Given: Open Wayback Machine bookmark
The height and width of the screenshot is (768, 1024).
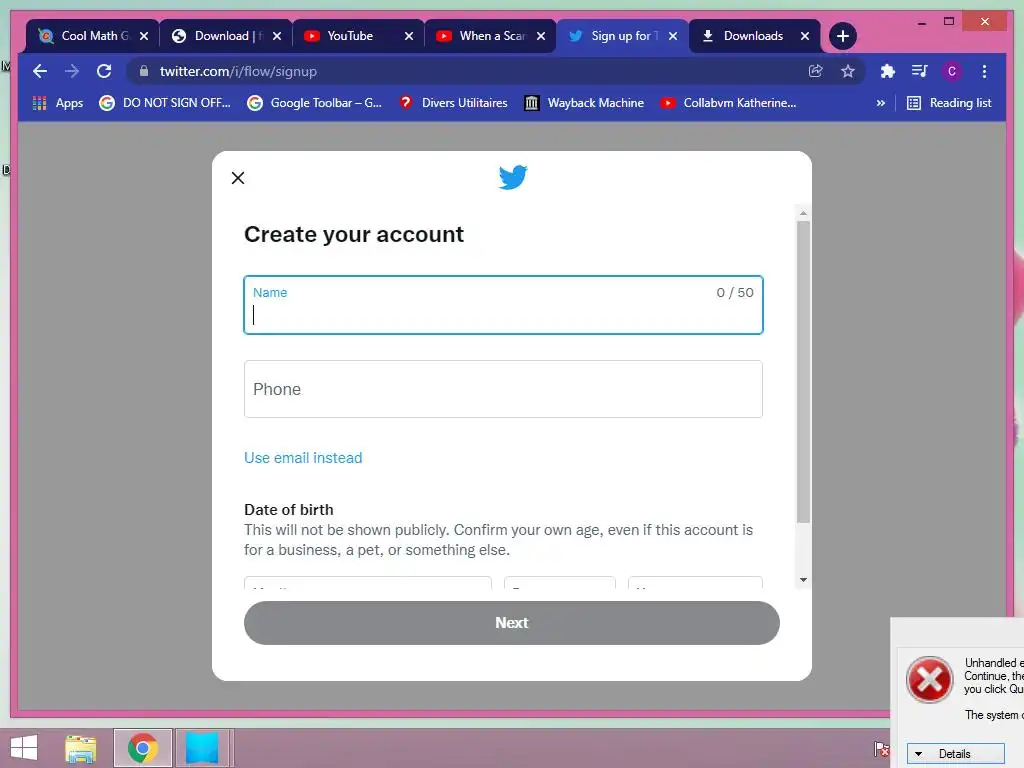Looking at the screenshot, I should point(584,103).
